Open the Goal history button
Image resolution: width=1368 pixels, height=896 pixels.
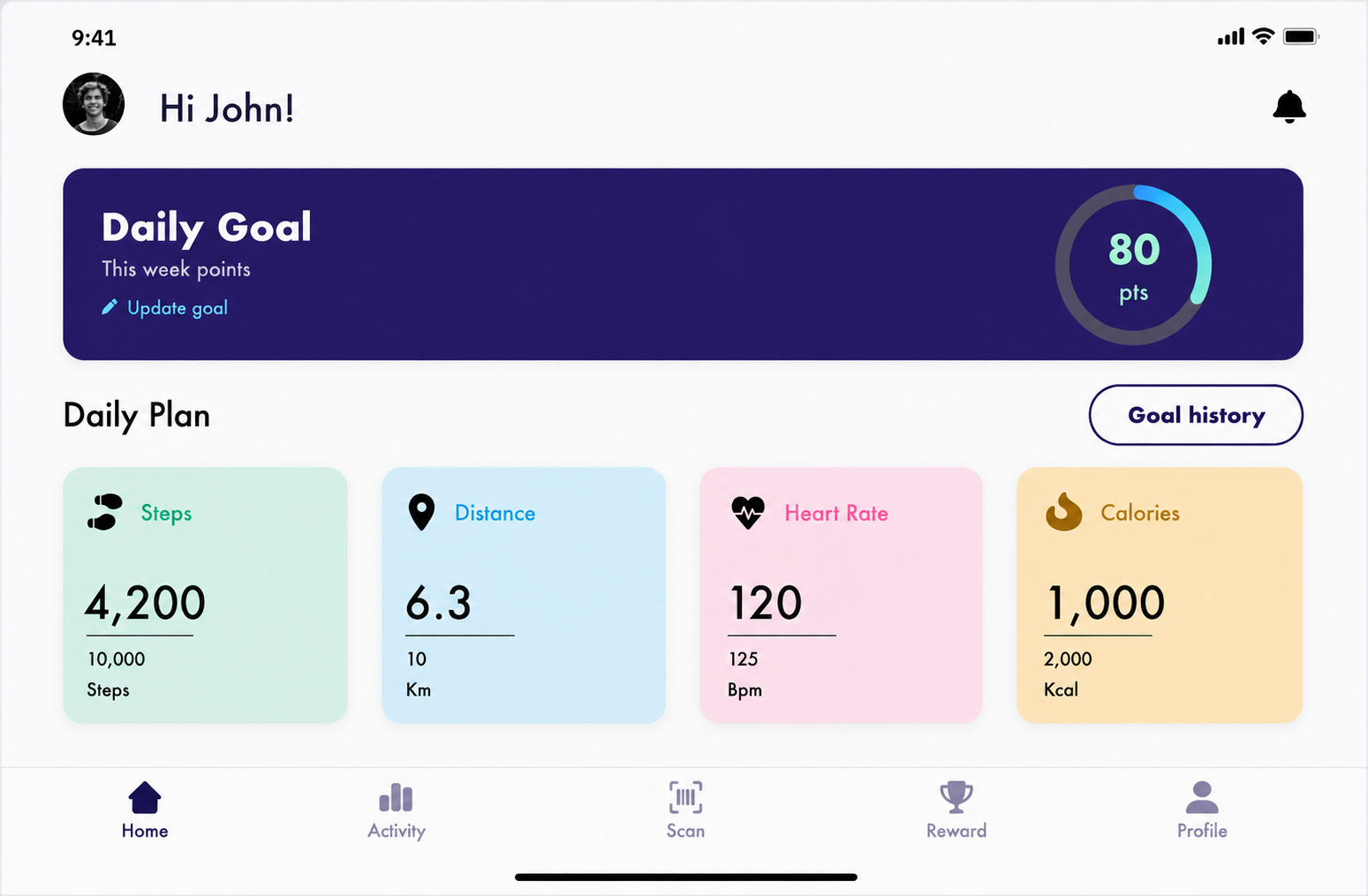point(1196,415)
